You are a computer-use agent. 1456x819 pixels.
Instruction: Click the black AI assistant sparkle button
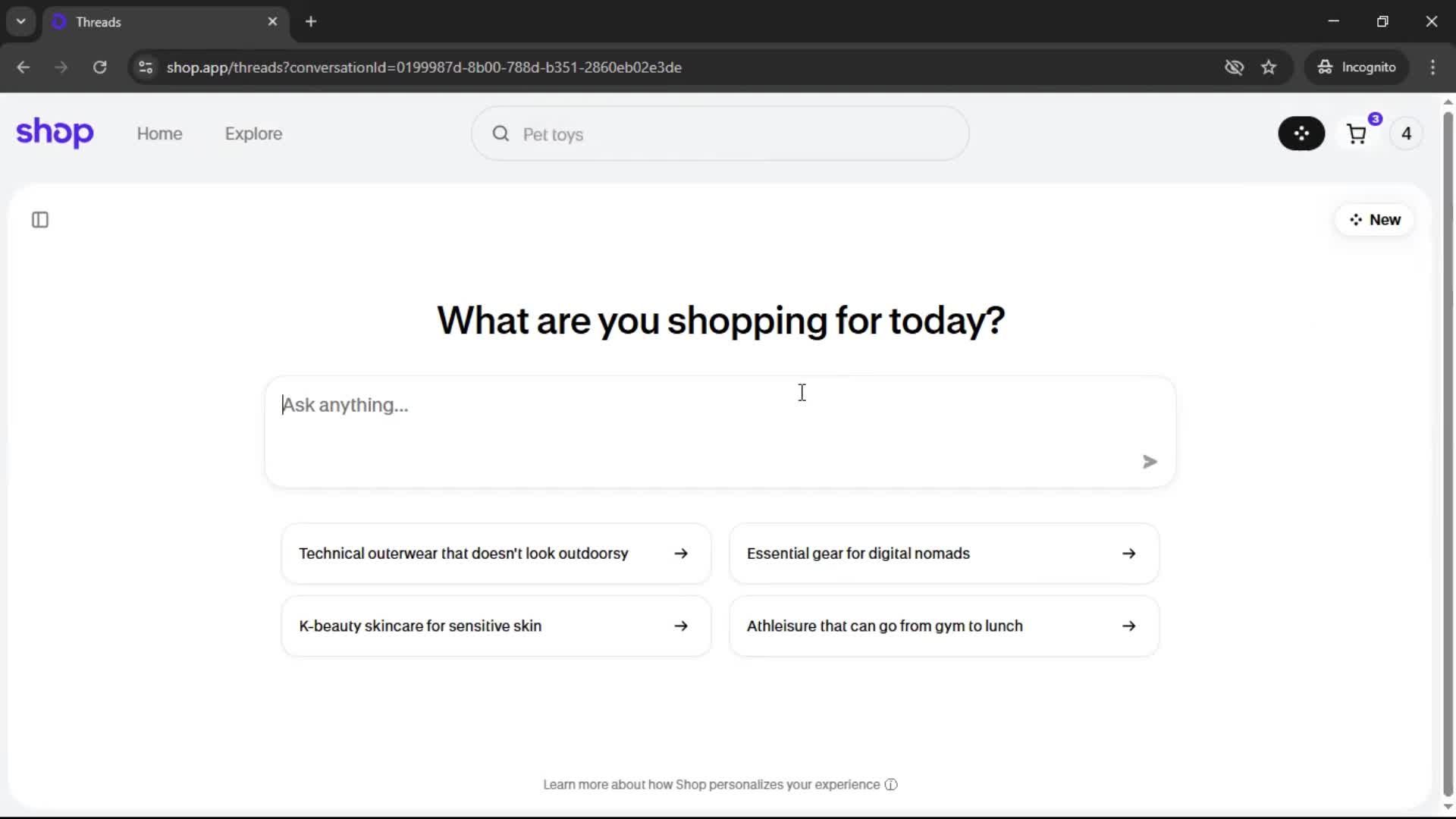click(1301, 133)
